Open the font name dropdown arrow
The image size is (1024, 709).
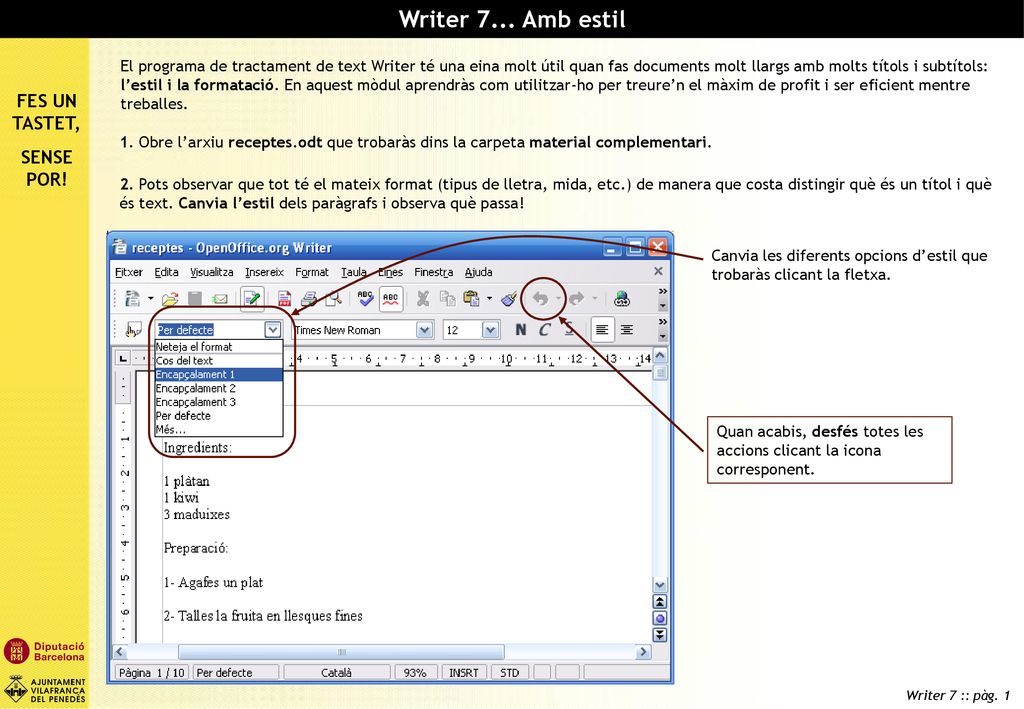[x=424, y=330]
